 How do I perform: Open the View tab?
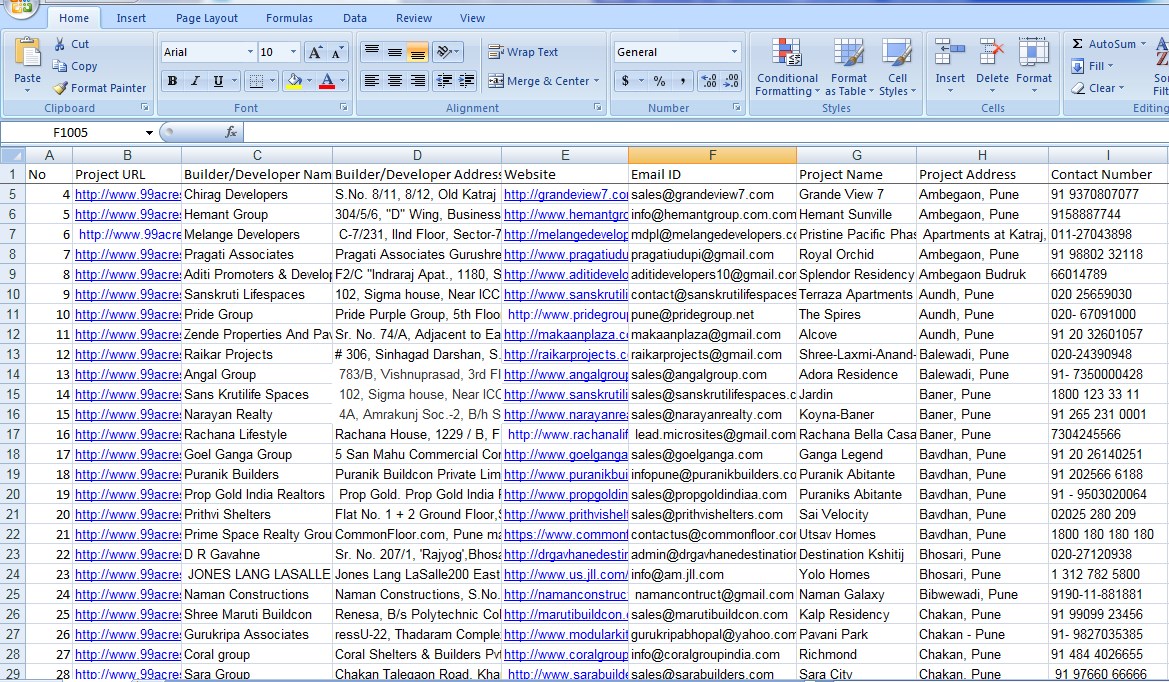472,18
